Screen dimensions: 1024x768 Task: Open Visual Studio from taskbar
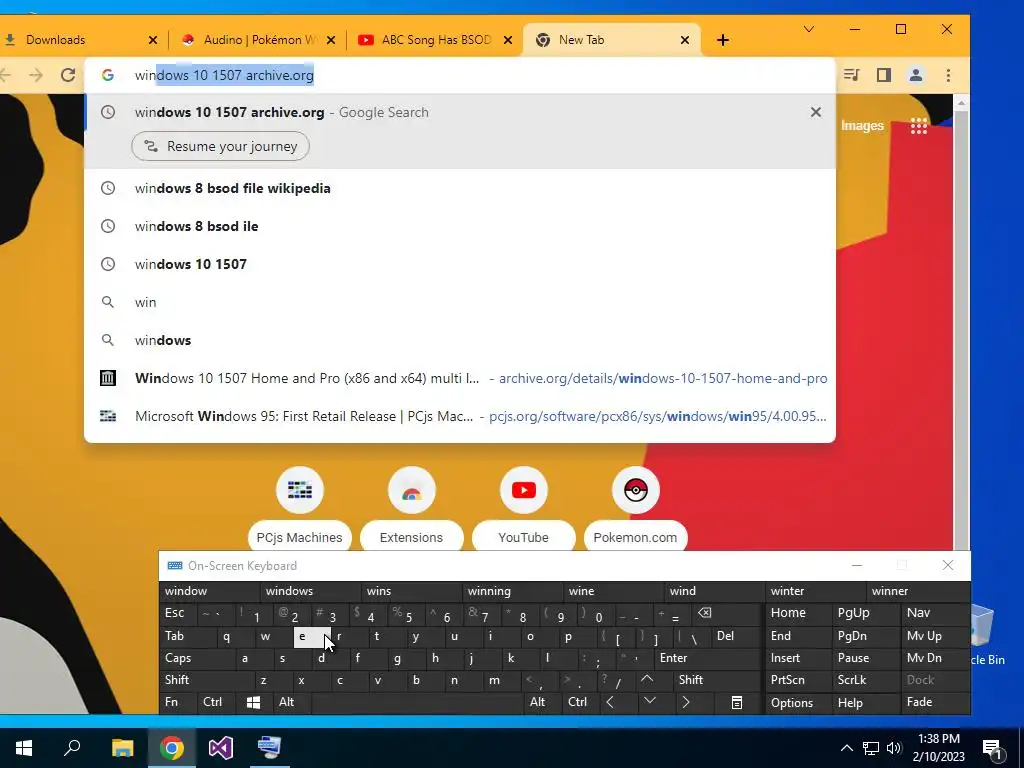coord(221,748)
